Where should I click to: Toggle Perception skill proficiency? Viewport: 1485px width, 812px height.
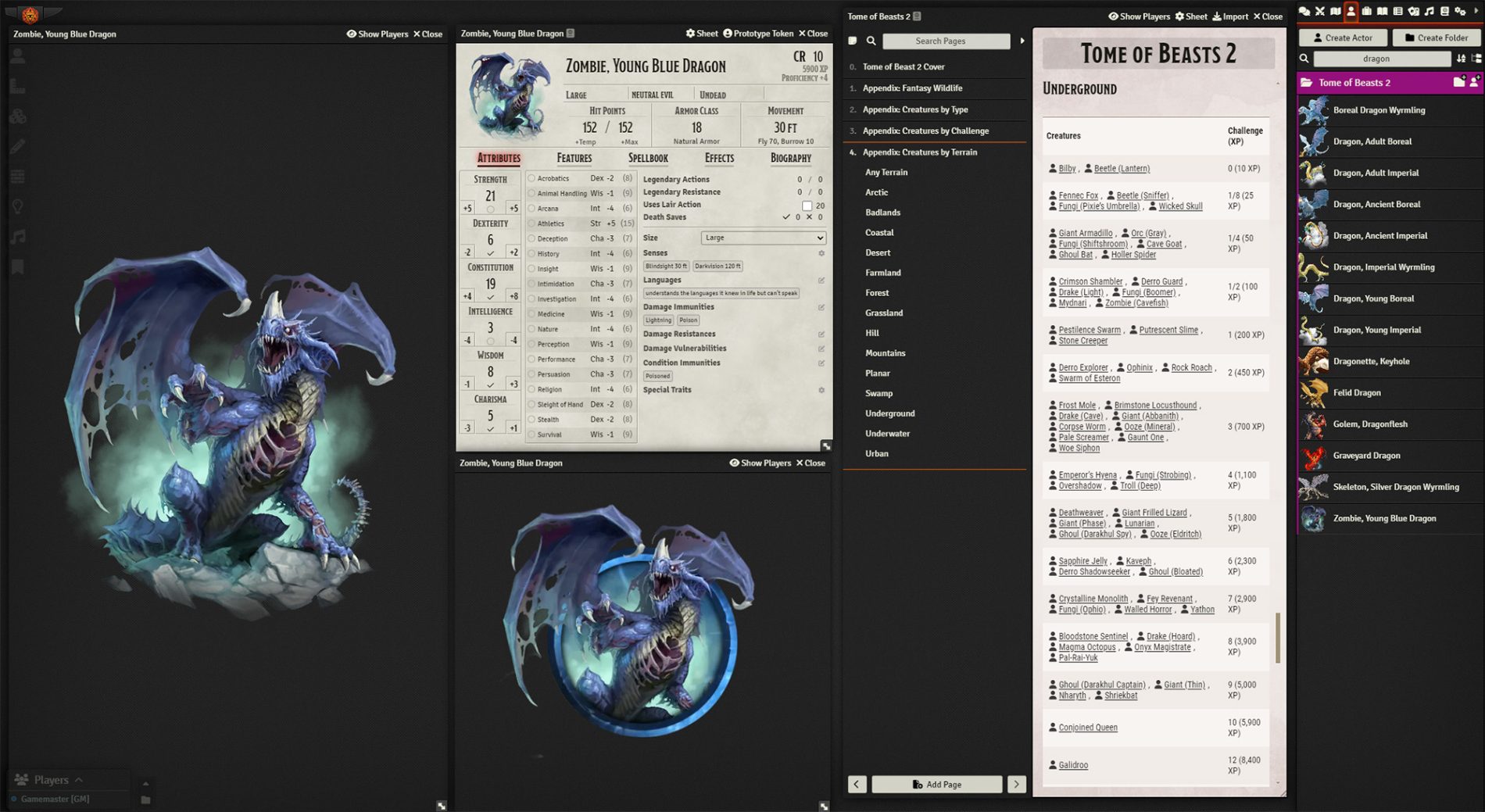click(531, 344)
